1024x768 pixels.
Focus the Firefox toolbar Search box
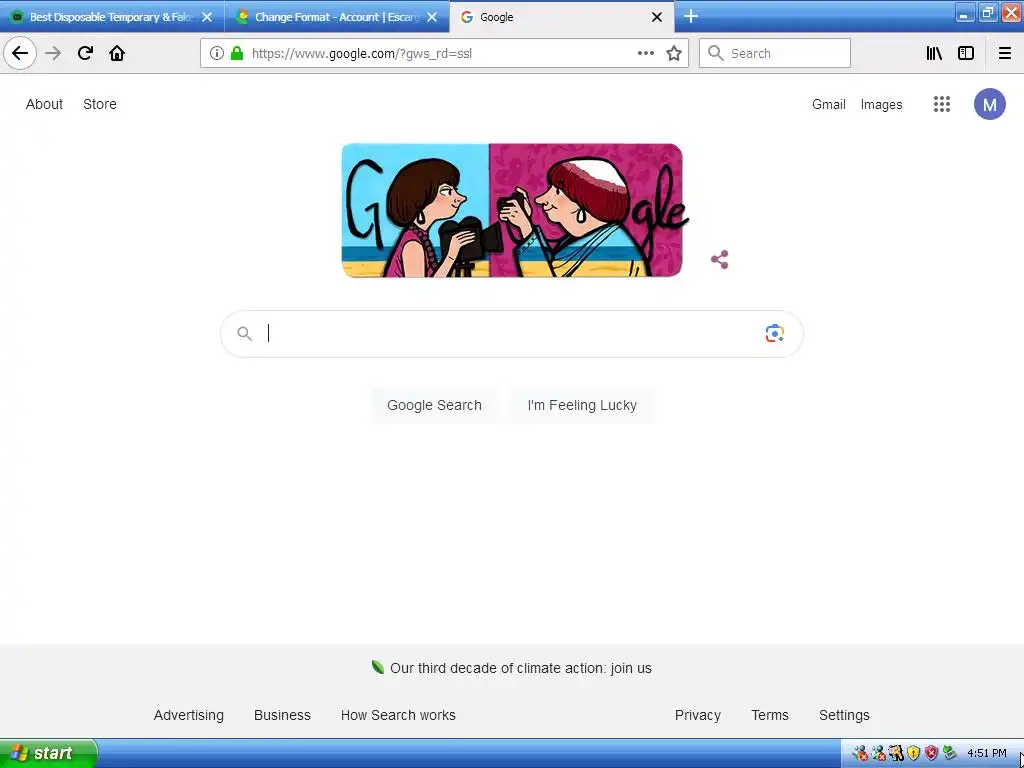[775, 53]
